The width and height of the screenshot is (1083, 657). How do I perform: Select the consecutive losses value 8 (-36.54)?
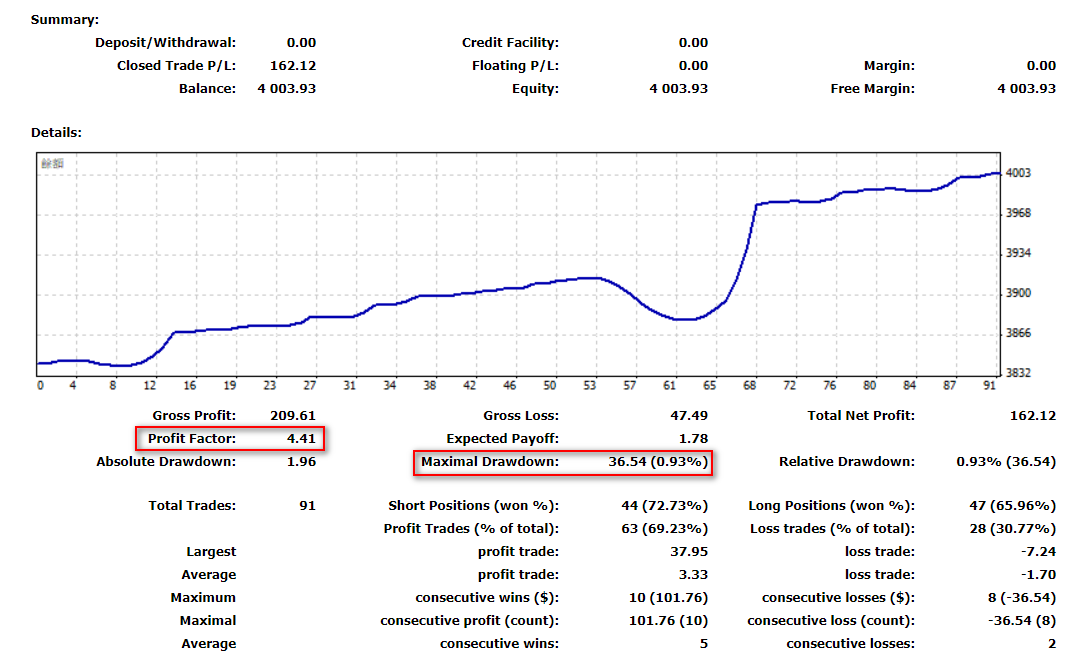(x=1022, y=598)
